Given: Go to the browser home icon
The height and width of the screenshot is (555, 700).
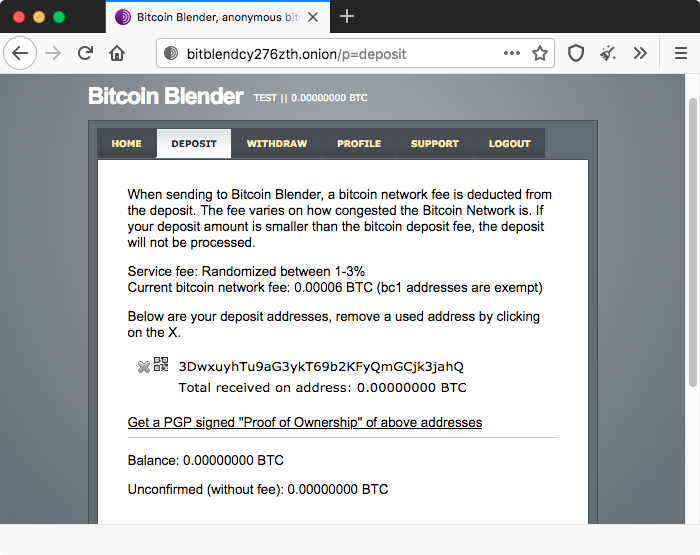Looking at the screenshot, I should click(x=117, y=54).
